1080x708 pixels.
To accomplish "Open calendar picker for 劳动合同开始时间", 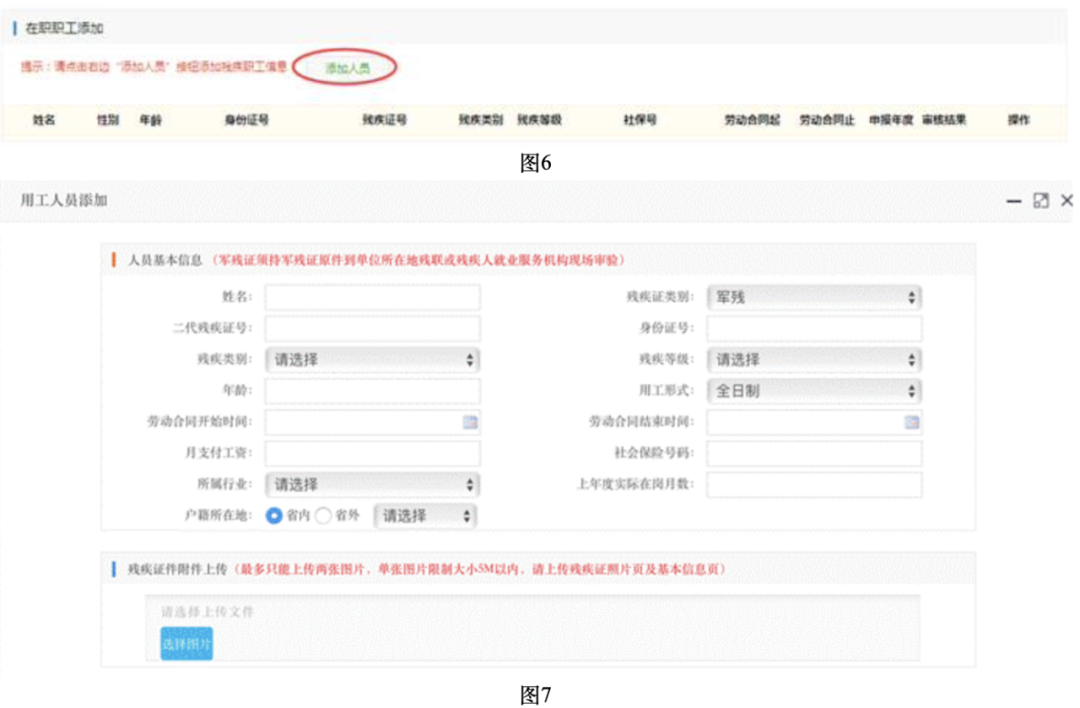I will pos(470,422).
